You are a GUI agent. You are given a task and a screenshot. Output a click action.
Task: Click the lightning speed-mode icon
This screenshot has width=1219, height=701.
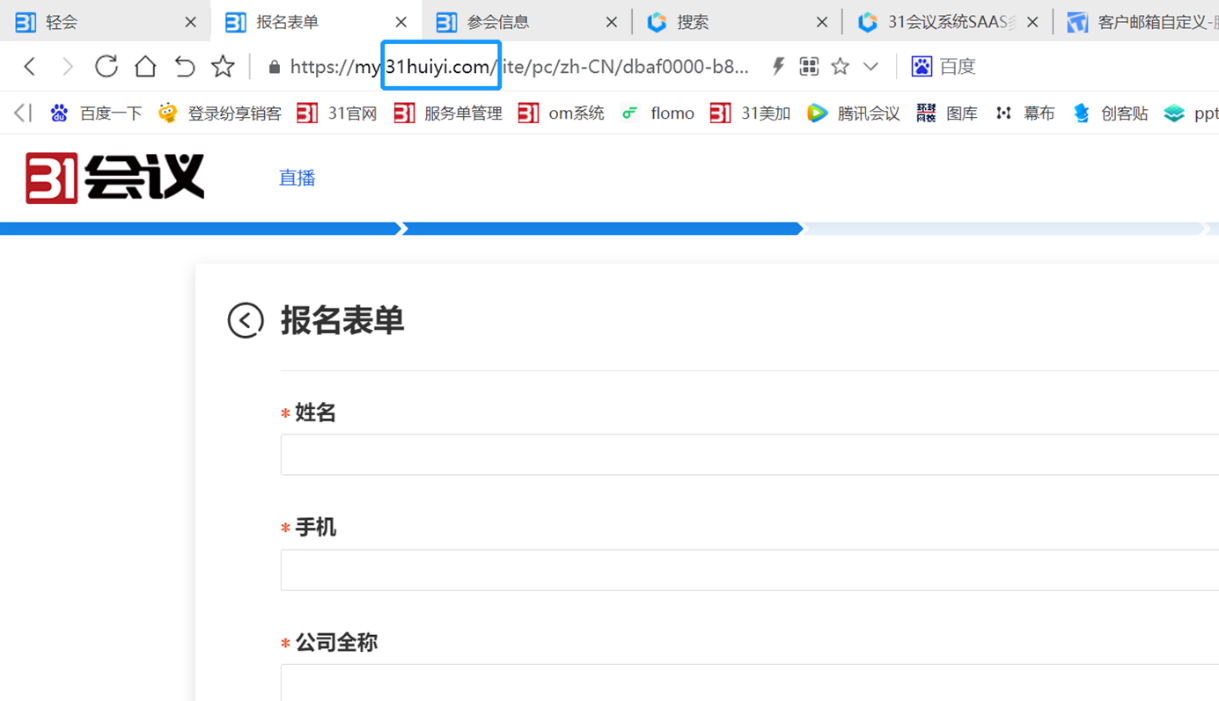point(778,67)
